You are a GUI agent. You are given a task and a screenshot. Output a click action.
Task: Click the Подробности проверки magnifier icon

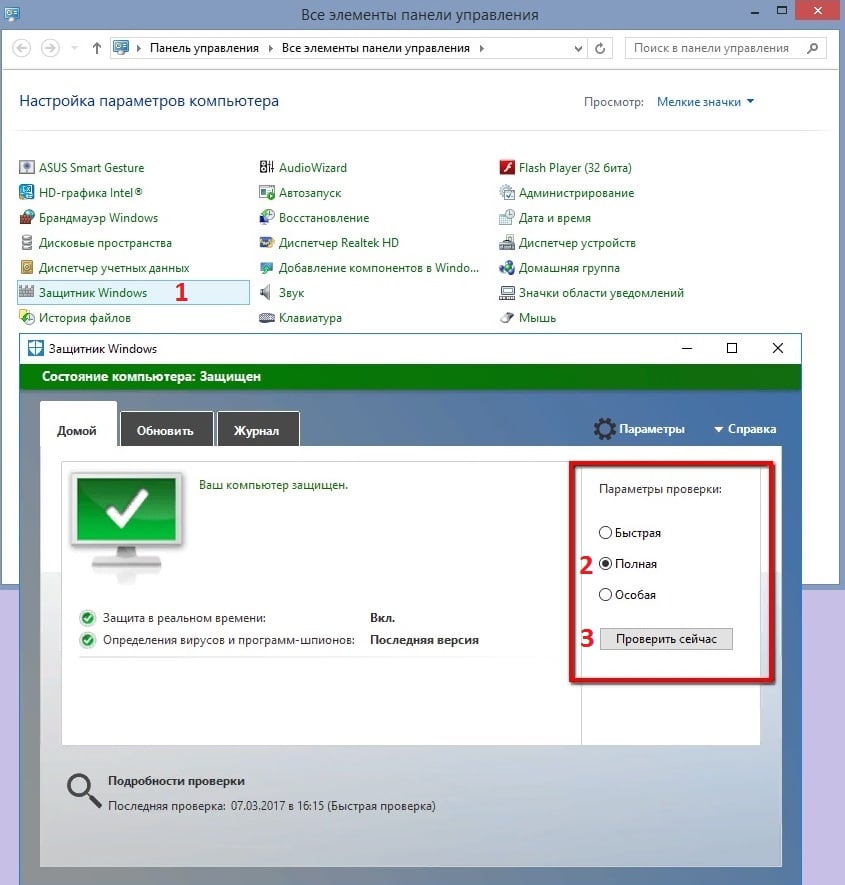[x=84, y=790]
